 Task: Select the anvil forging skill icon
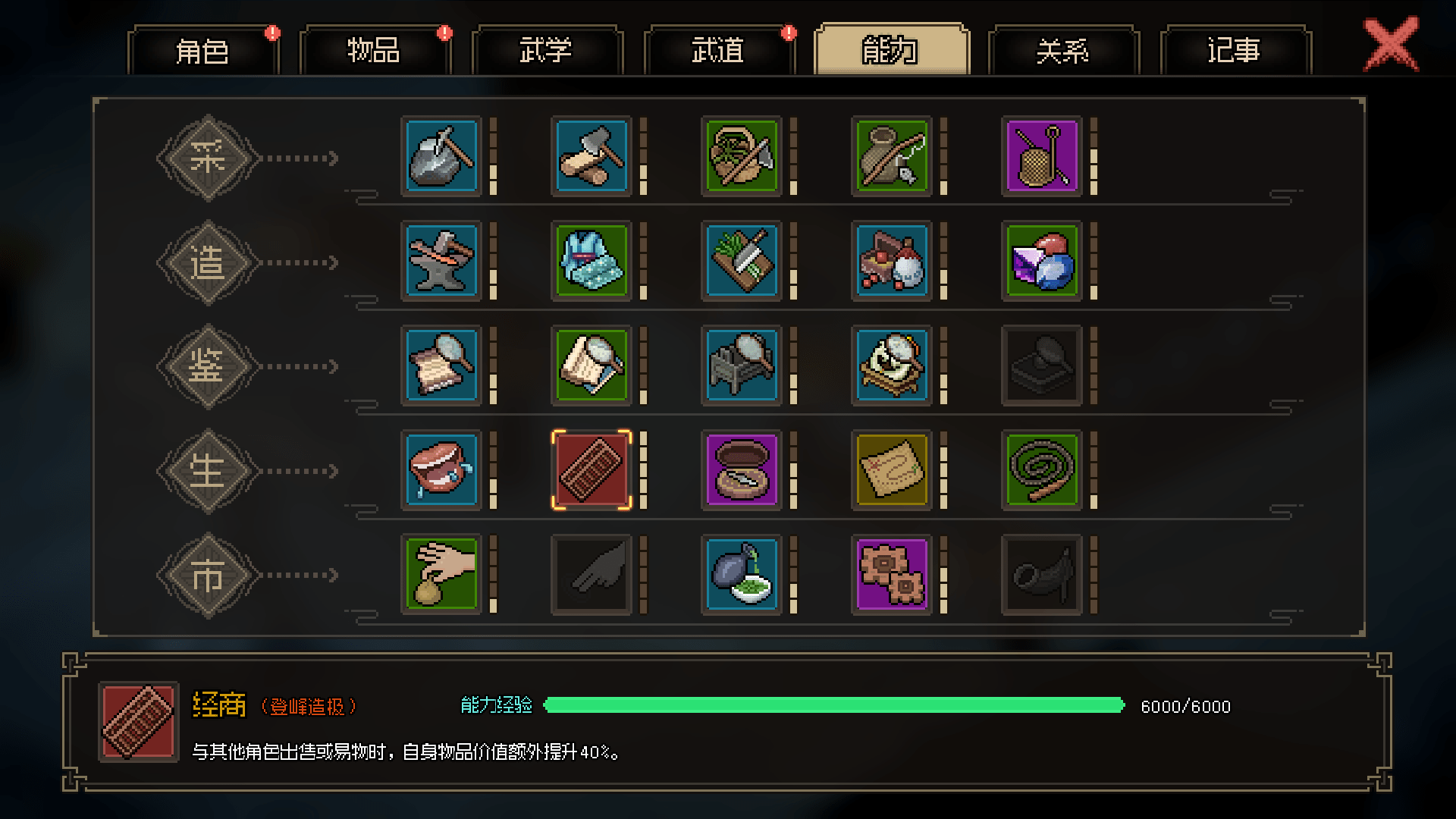click(x=441, y=261)
